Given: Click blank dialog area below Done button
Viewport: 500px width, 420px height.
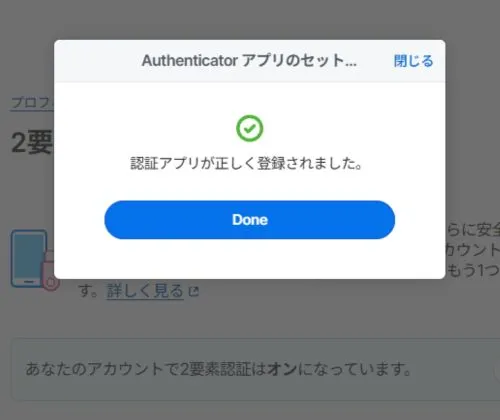Looking at the screenshot, I should pos(250,259).
